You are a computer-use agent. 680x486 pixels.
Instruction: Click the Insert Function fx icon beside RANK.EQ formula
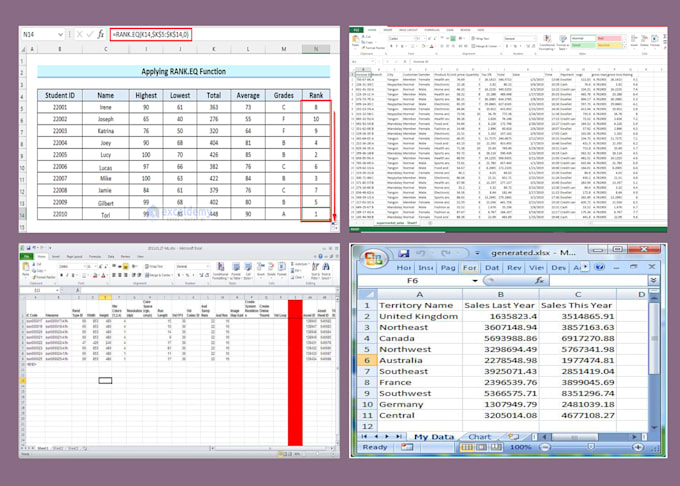click(100, 34)
